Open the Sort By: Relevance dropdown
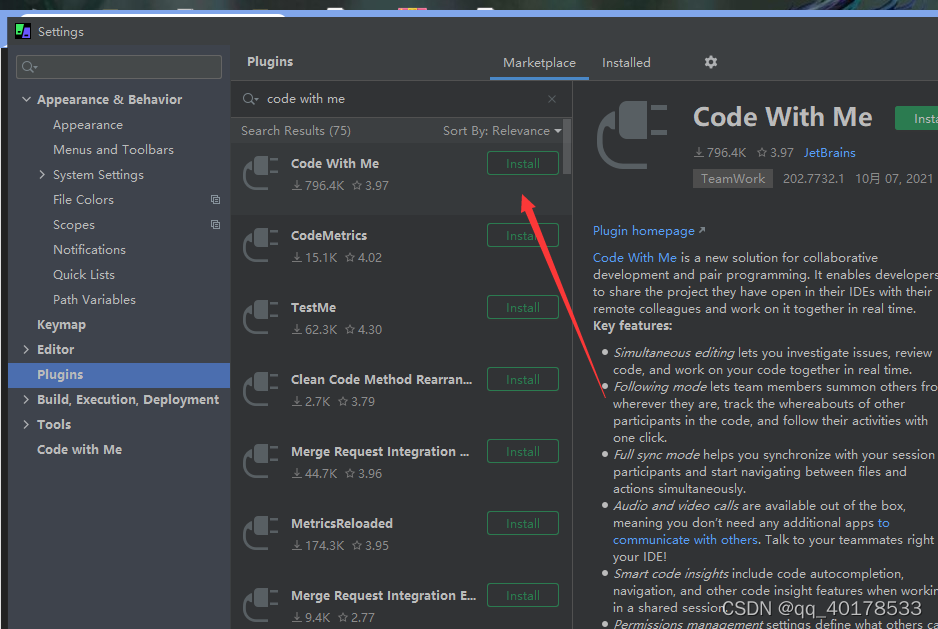Viewport: 938px width, 629px height. coord(502,130)
